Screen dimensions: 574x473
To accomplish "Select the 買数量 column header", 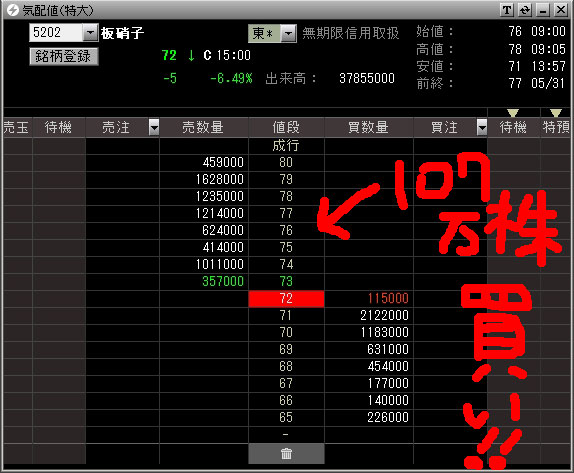I will coord(369,127).
